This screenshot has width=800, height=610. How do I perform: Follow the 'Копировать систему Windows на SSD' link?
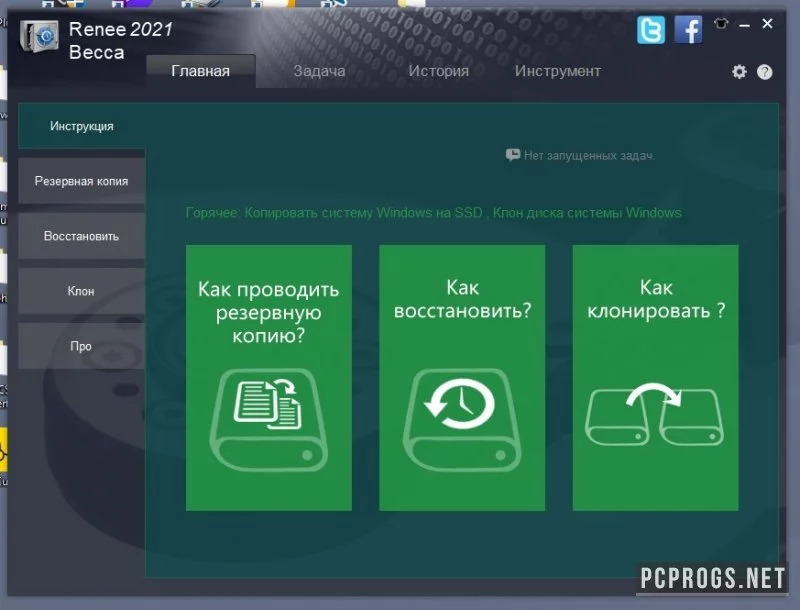(x=363, y=213)
